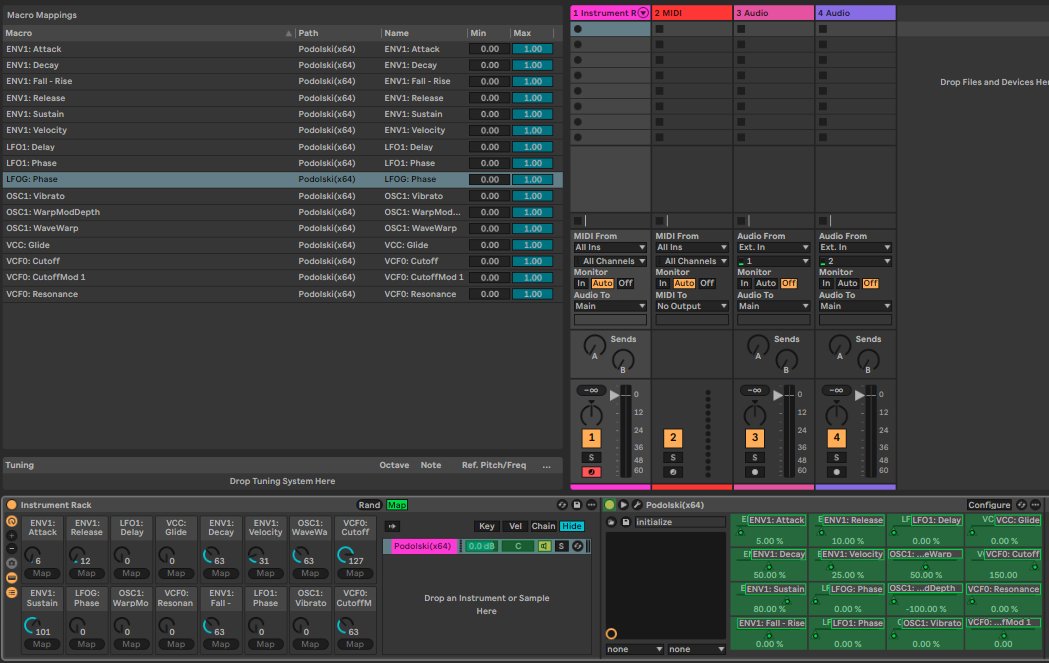Screen dimensions: 1049x663
Task: Open track 4 Audio To Main dropdown
Action: pyautogui.click(x=855, y=306)
